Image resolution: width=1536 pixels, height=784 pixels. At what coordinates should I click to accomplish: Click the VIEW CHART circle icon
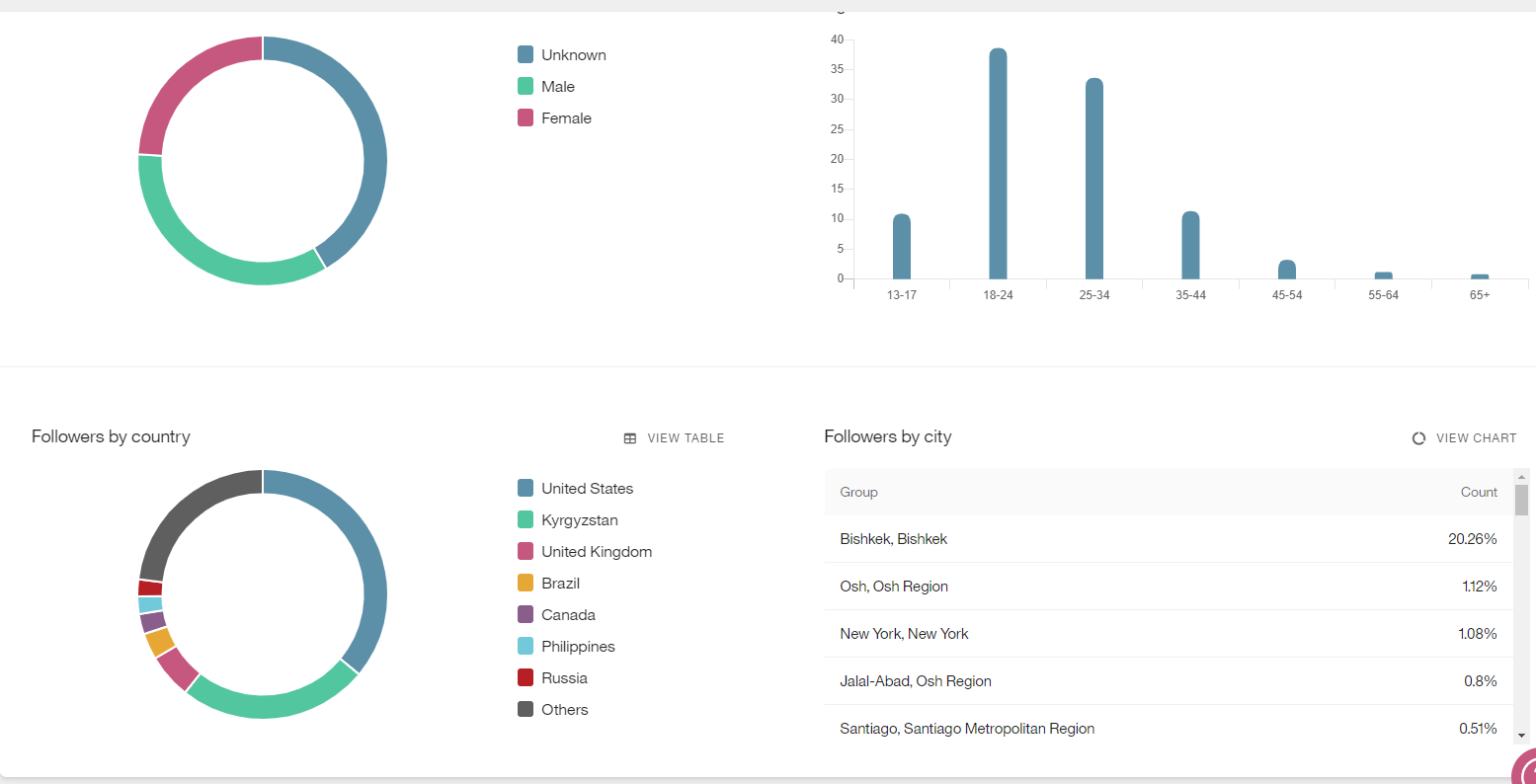[x=1418, y=438]
